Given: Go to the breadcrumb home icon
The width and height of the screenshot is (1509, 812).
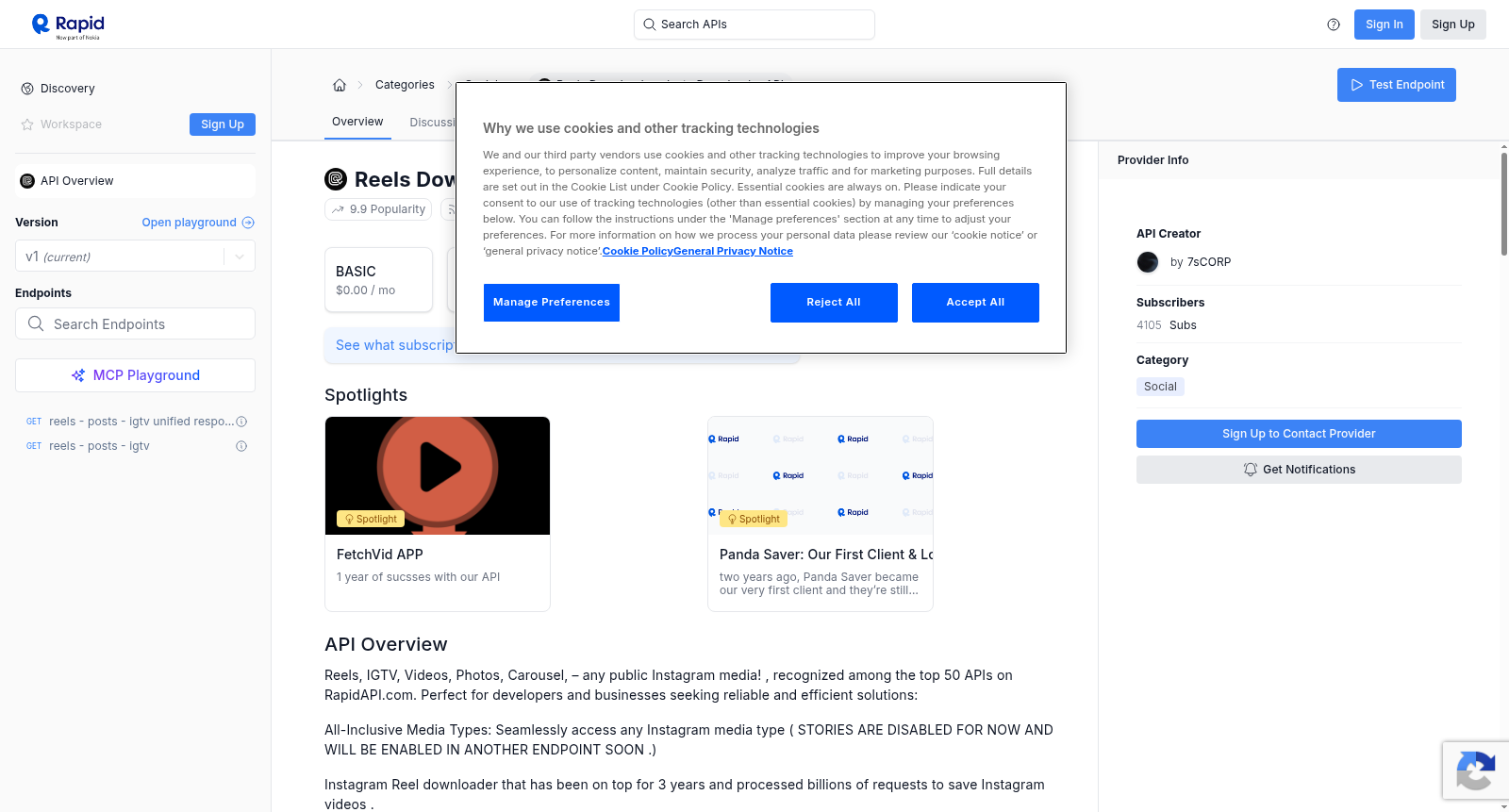Looking at the screenshot, I should (340, 85).
